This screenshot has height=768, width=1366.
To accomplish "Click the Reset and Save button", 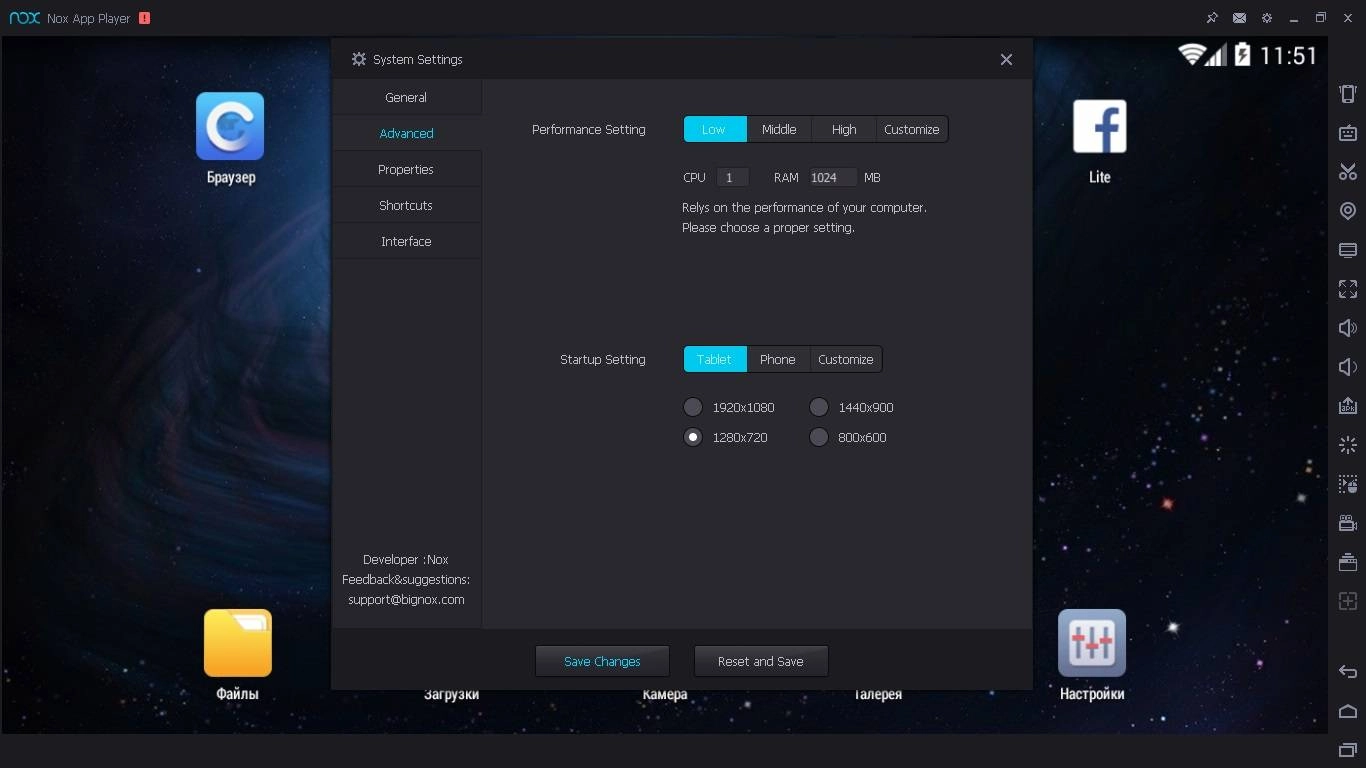I will [x=761, y=661].
